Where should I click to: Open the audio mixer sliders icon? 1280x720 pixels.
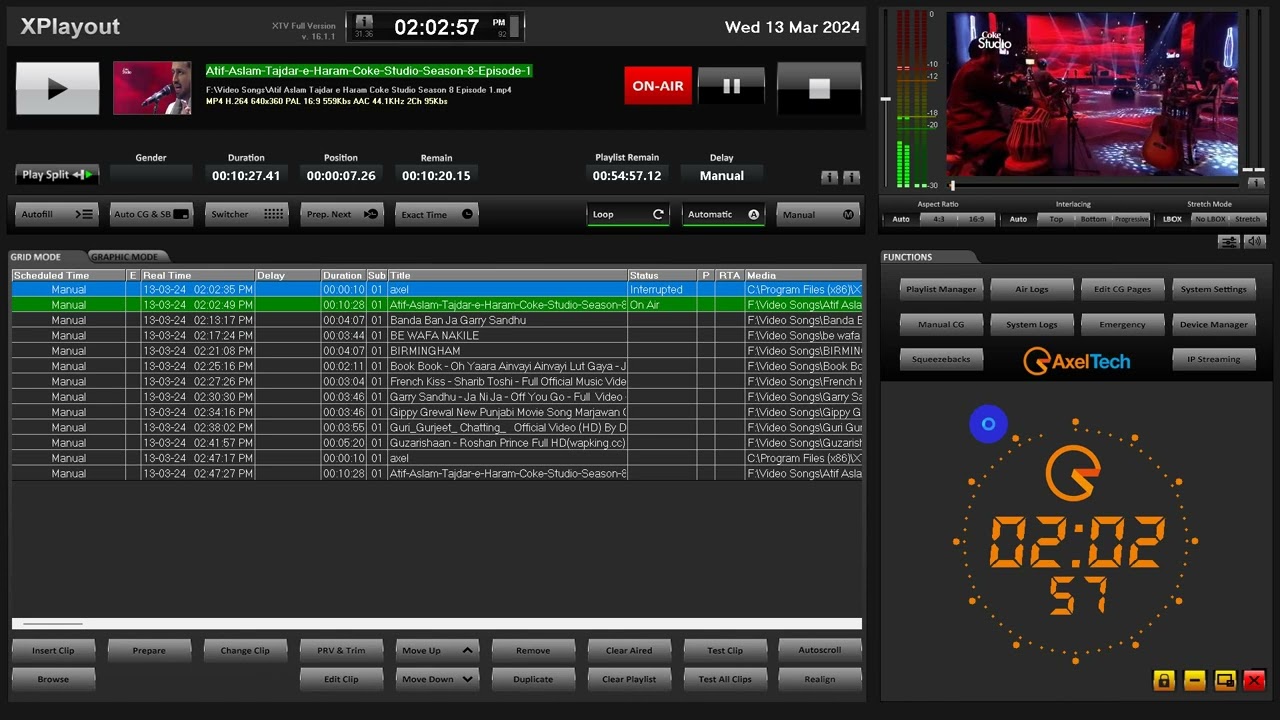coord(1229,242)
